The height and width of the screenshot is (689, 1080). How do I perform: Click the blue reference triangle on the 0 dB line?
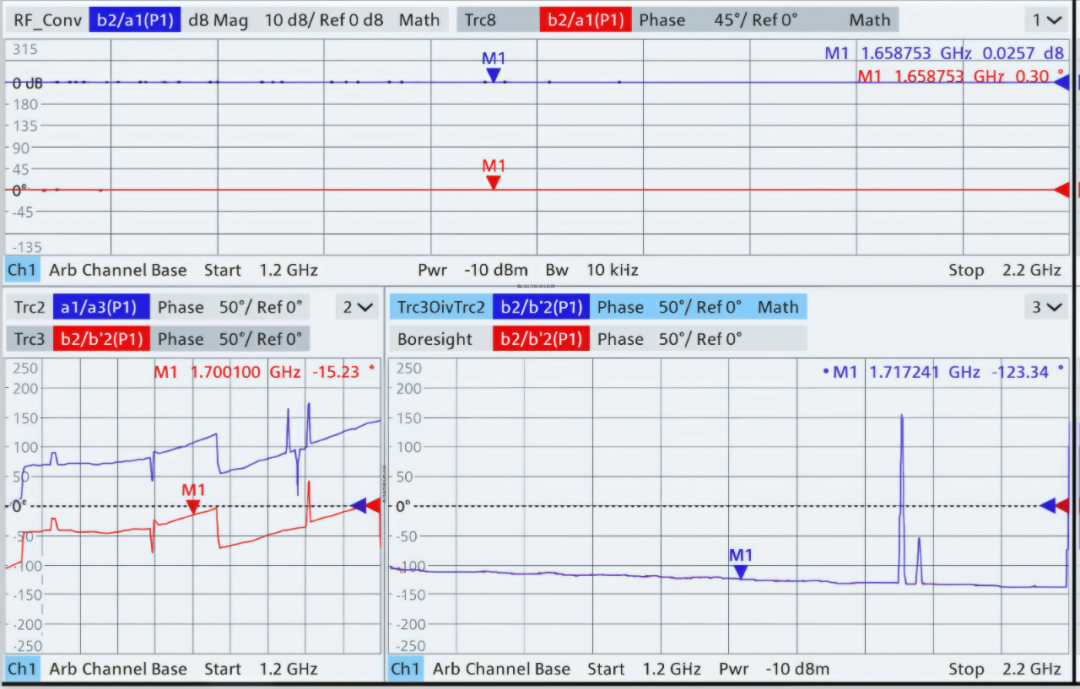point(1062,83)
